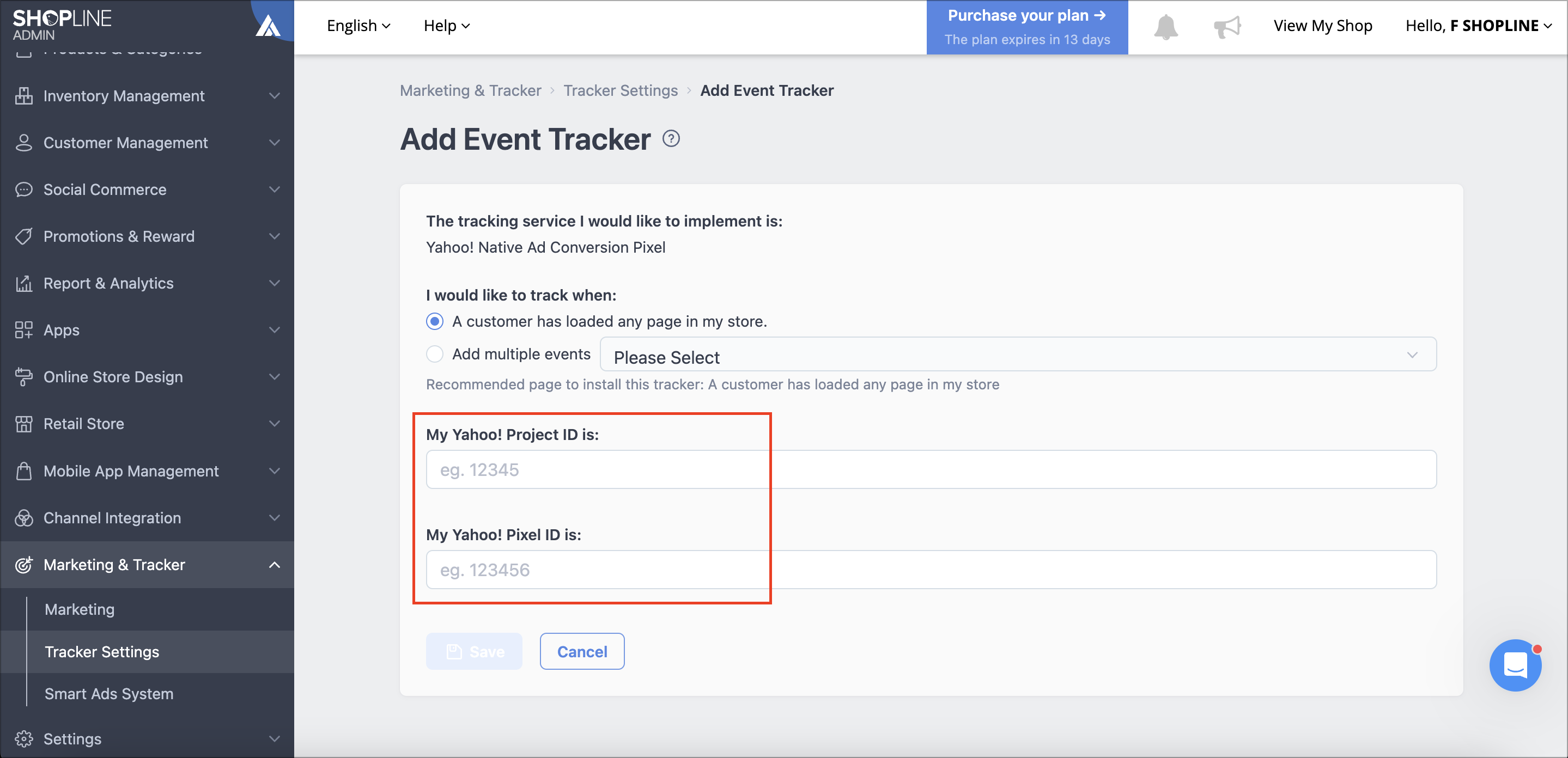Click Purchase your plan banner
The width and height of the screenshot is (1568, 758).
coord(1027,27)
